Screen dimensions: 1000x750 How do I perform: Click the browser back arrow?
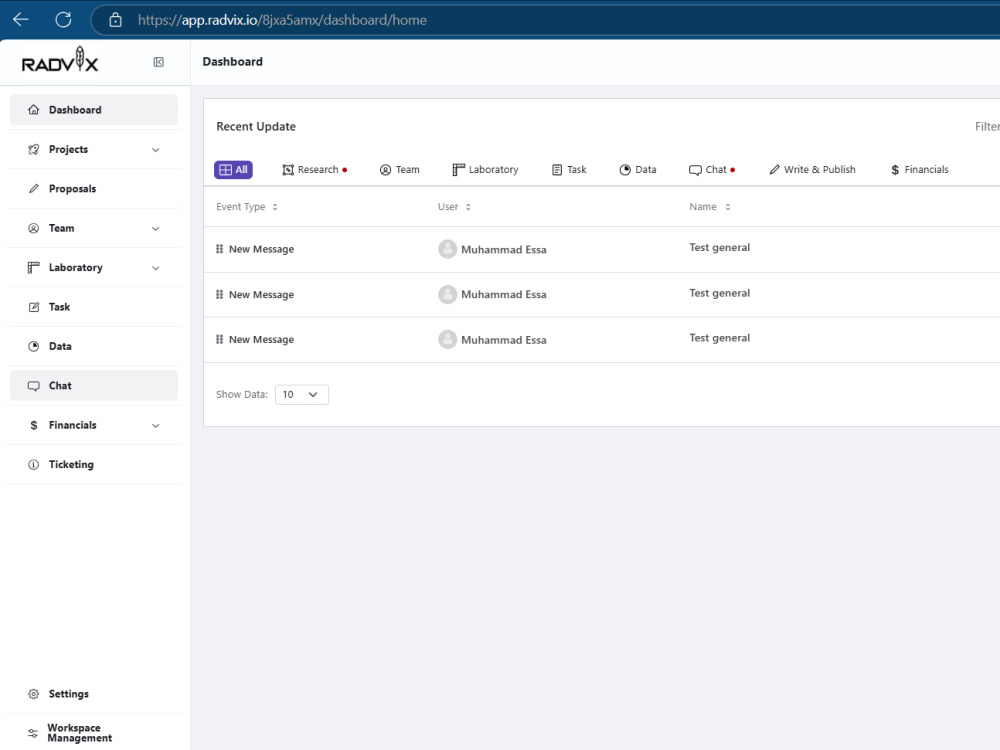(21, 20)
